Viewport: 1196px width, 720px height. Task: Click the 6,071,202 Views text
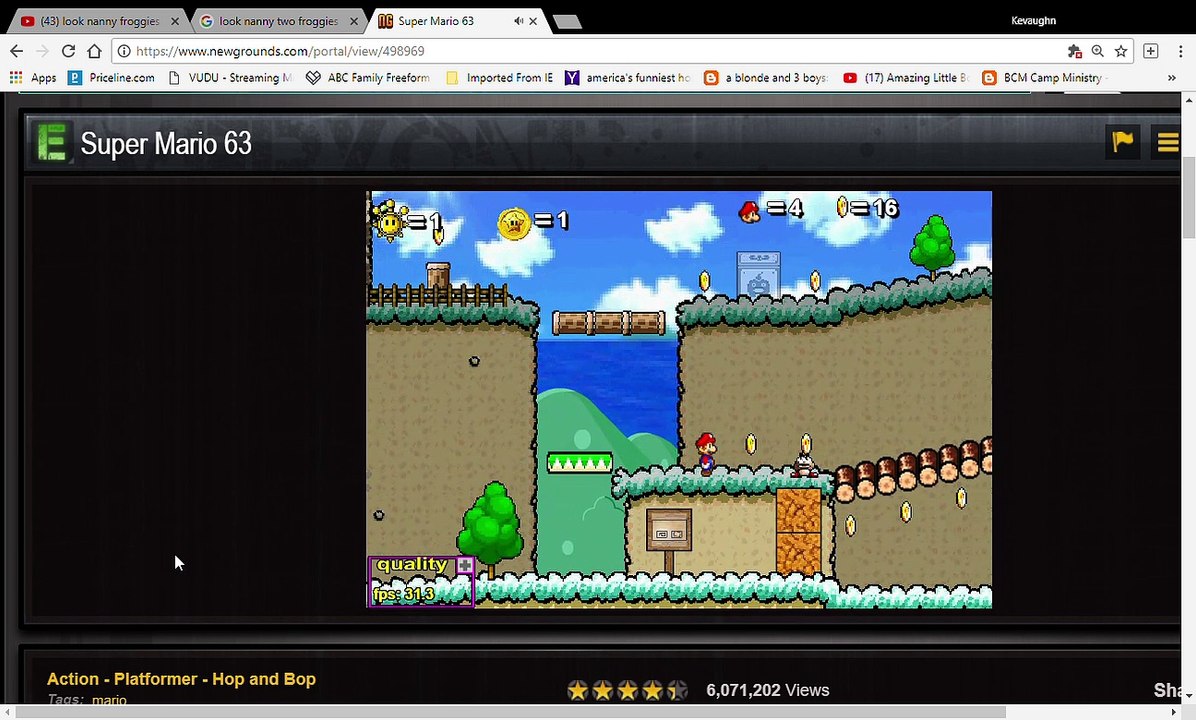coord(767,690)
